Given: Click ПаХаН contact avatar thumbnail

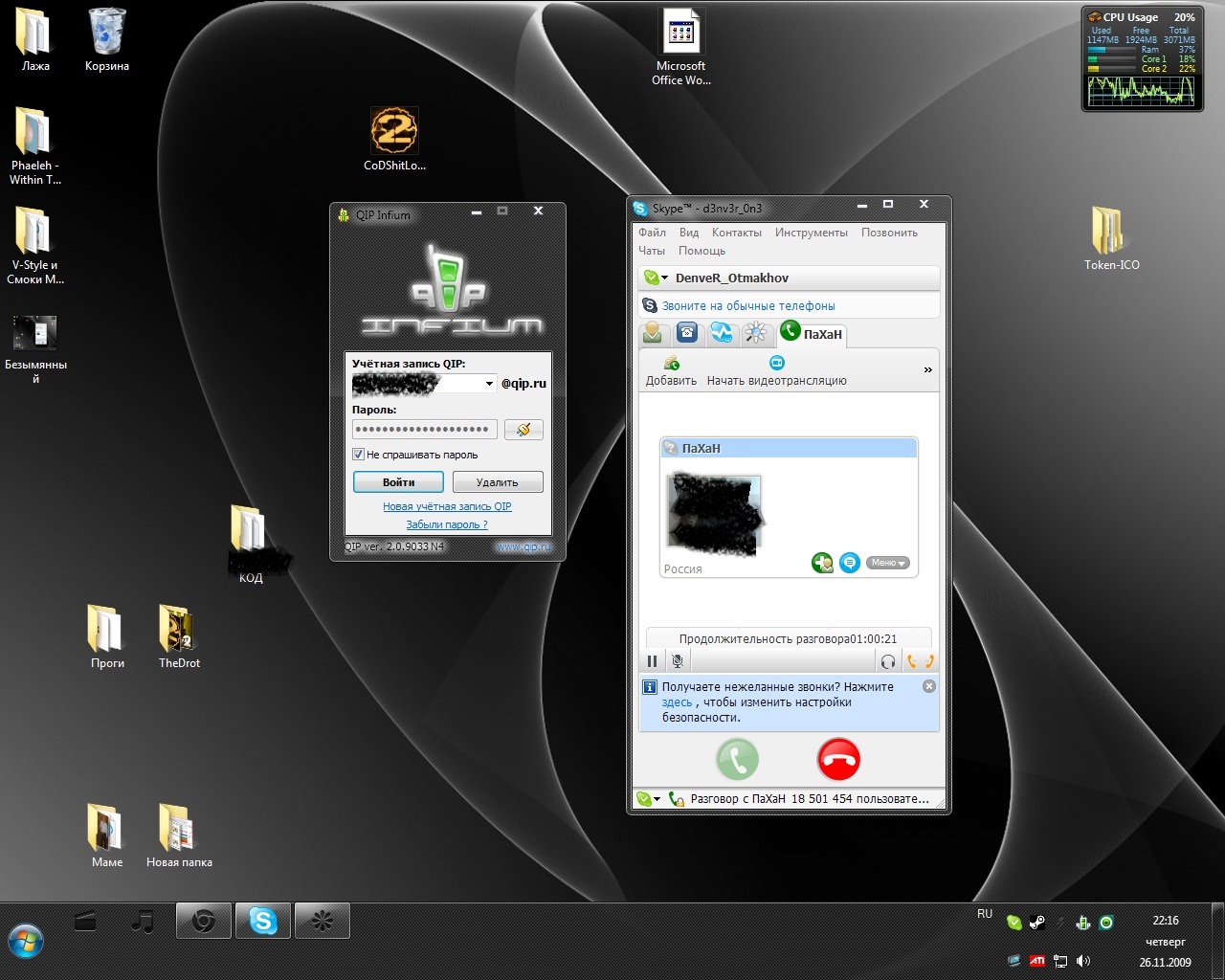Looking at the screenshot, I should (714, 515).
